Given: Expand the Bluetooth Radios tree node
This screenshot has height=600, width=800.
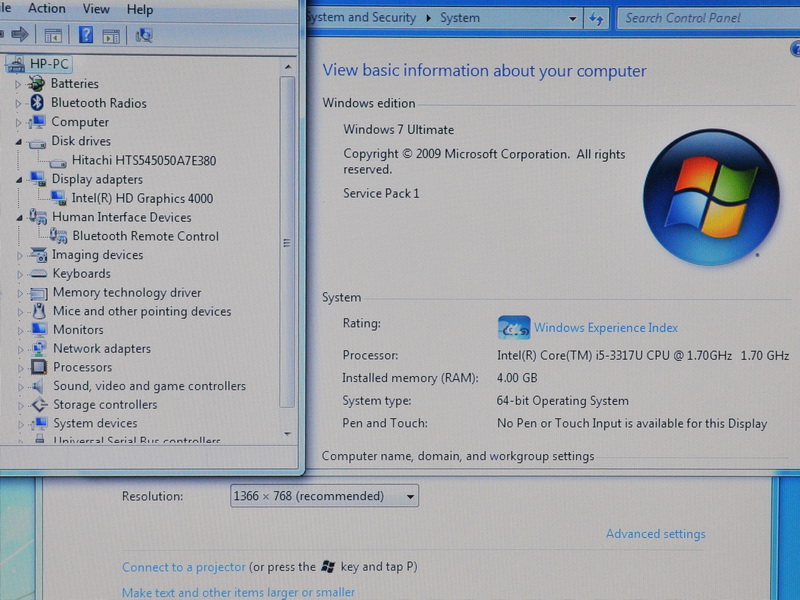Looking at the screenshot, I should 18,104.
